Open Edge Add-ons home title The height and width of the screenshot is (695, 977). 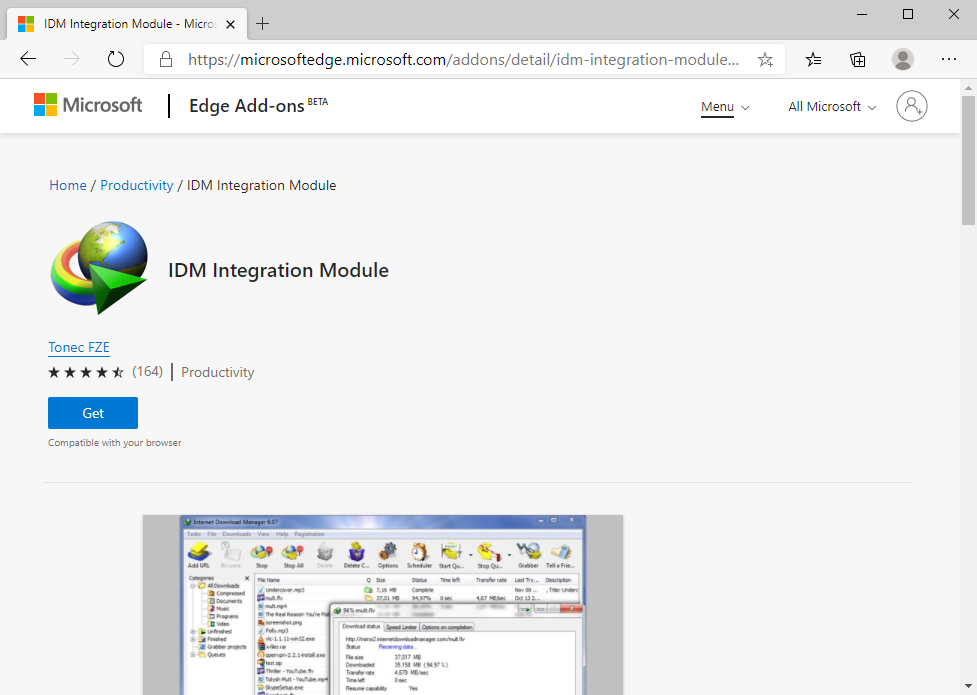pyautogui.click(x=258, y=105)
